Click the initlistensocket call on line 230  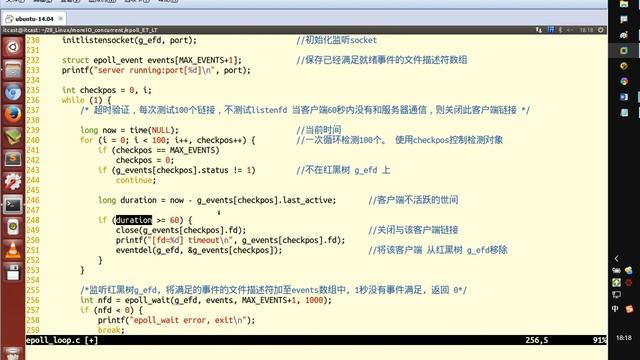[x=129, y=40]
